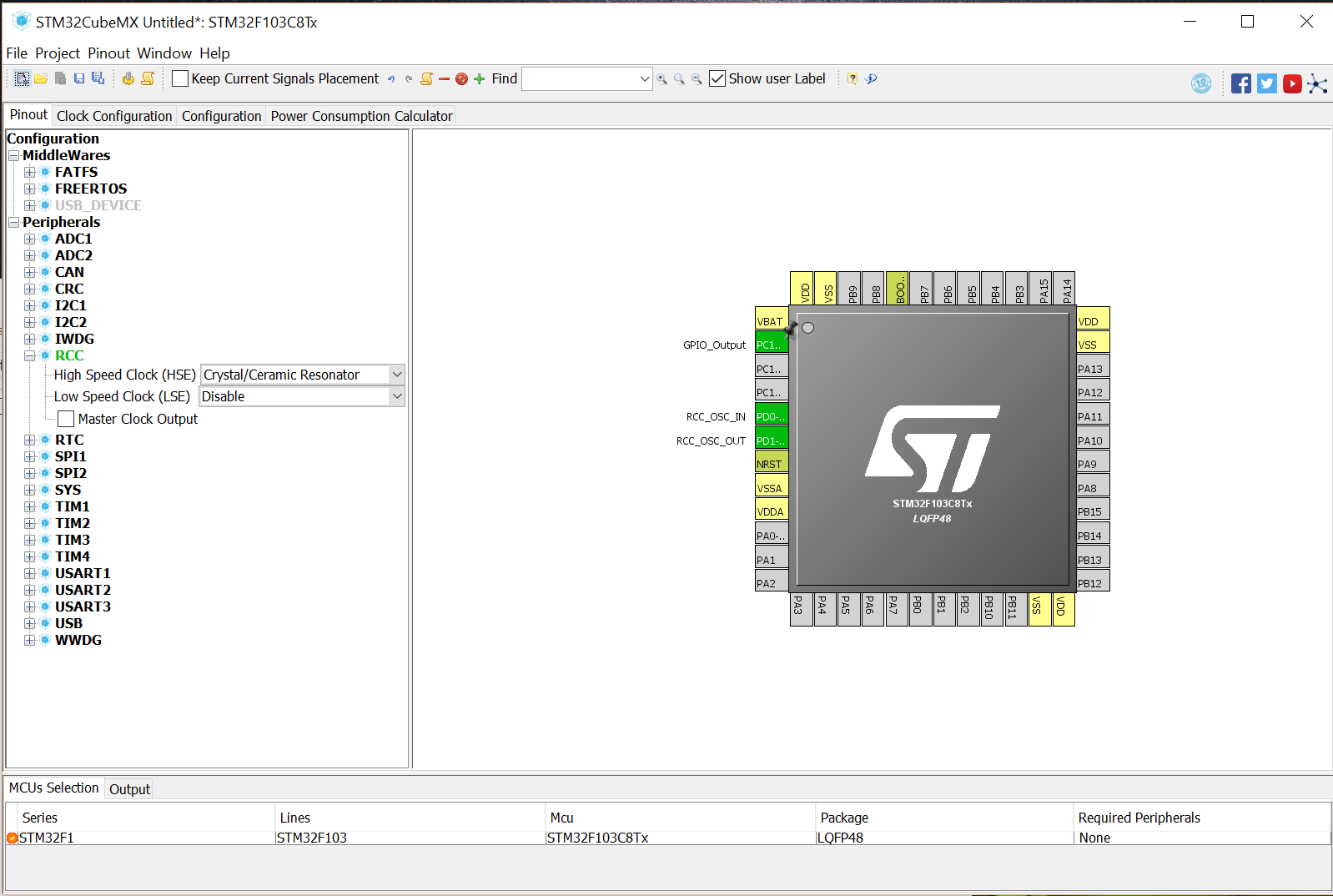Select the CAN peripheral tree item
Viewport: 1333px width, 896px height.
tap(69, 272)
